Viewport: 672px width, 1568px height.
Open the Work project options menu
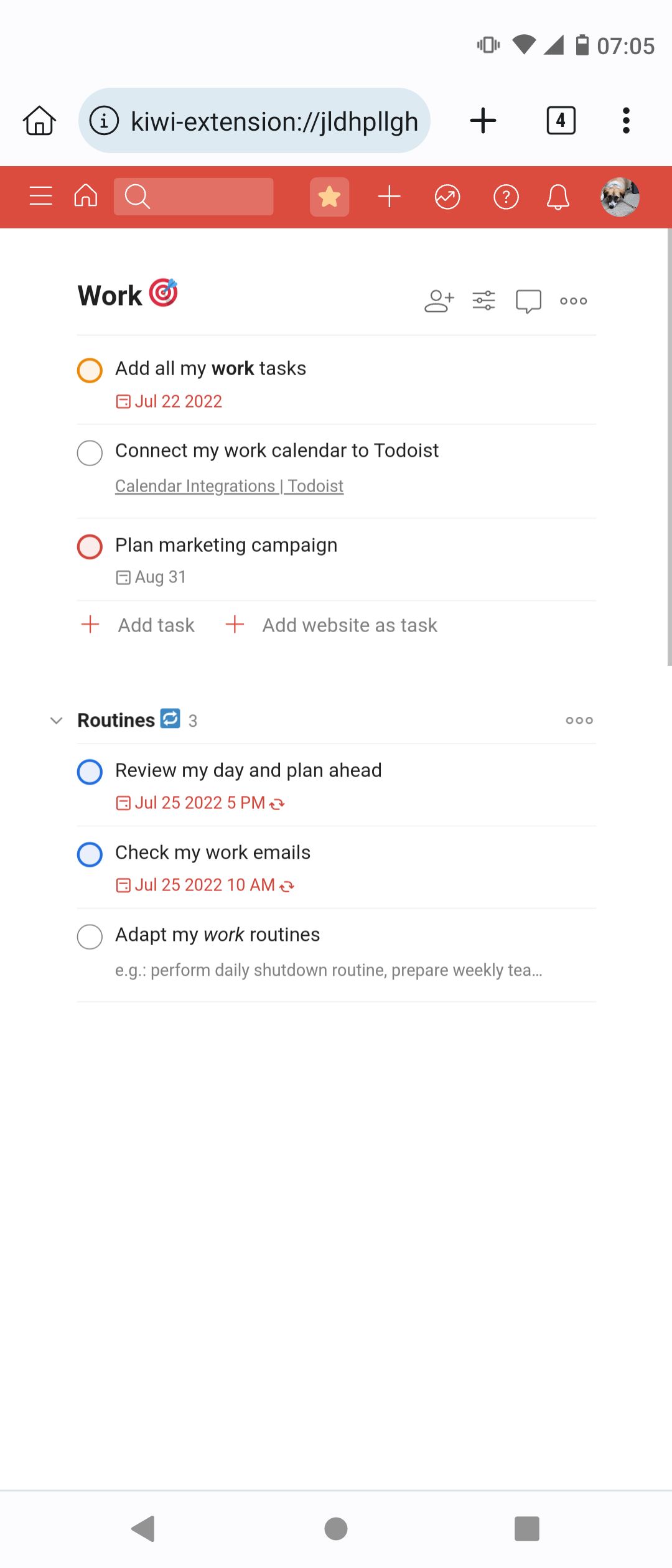(x=572, y=301)
